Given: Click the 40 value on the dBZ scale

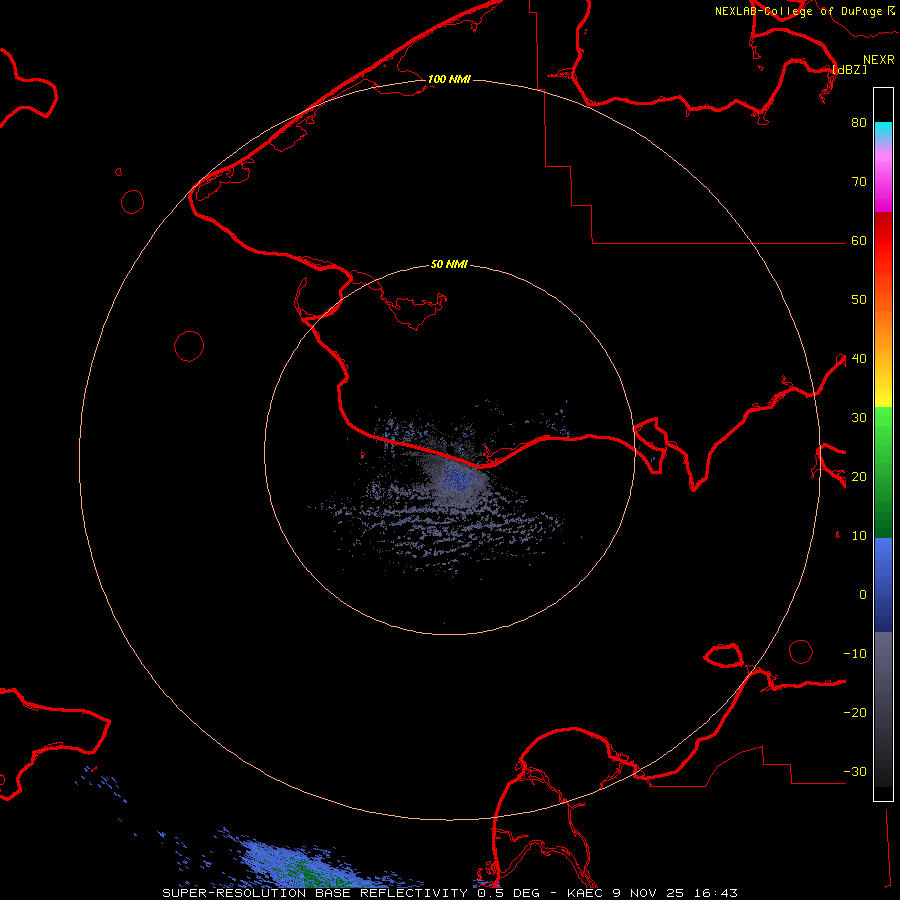Looking at the screenshot, I should pyautogui.click(x=859, y=359).
